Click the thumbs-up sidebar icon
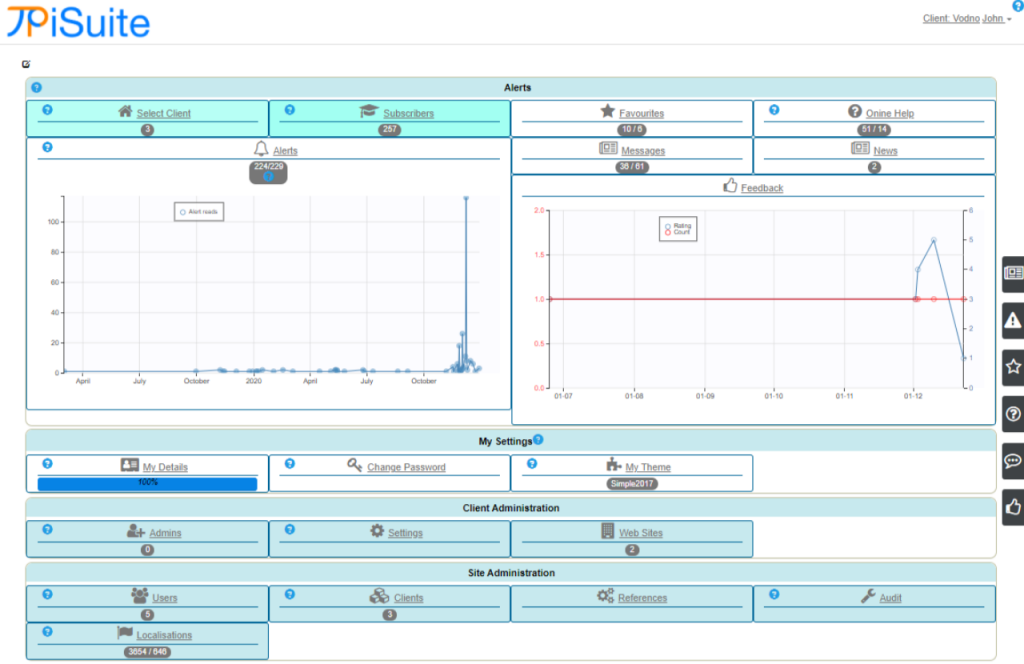The image size is (1024, 664). pyautogui.click(x=1012, y=507)
